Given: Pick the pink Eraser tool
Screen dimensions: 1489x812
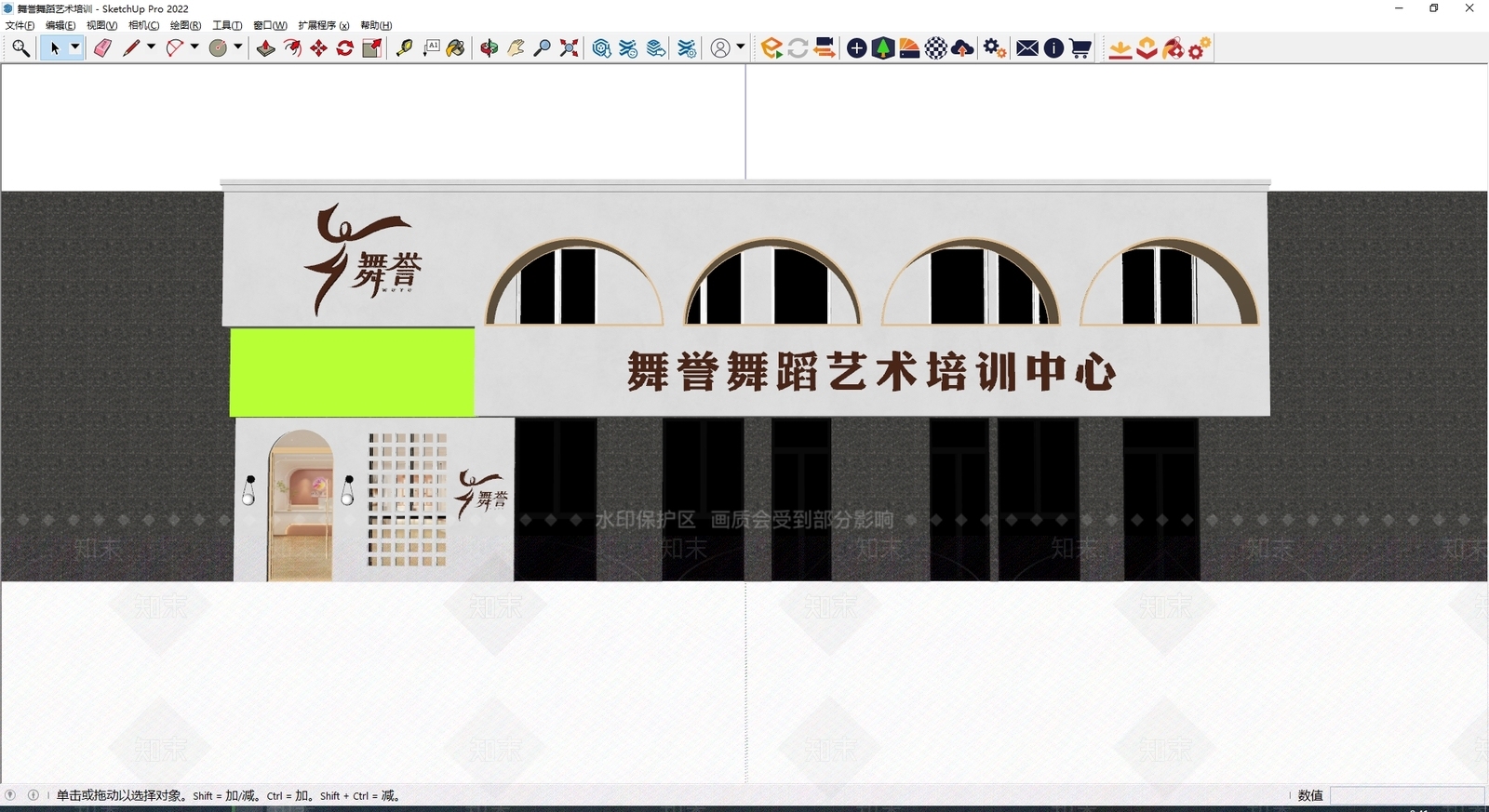Looking at the screenshot, I should (102, 48).
